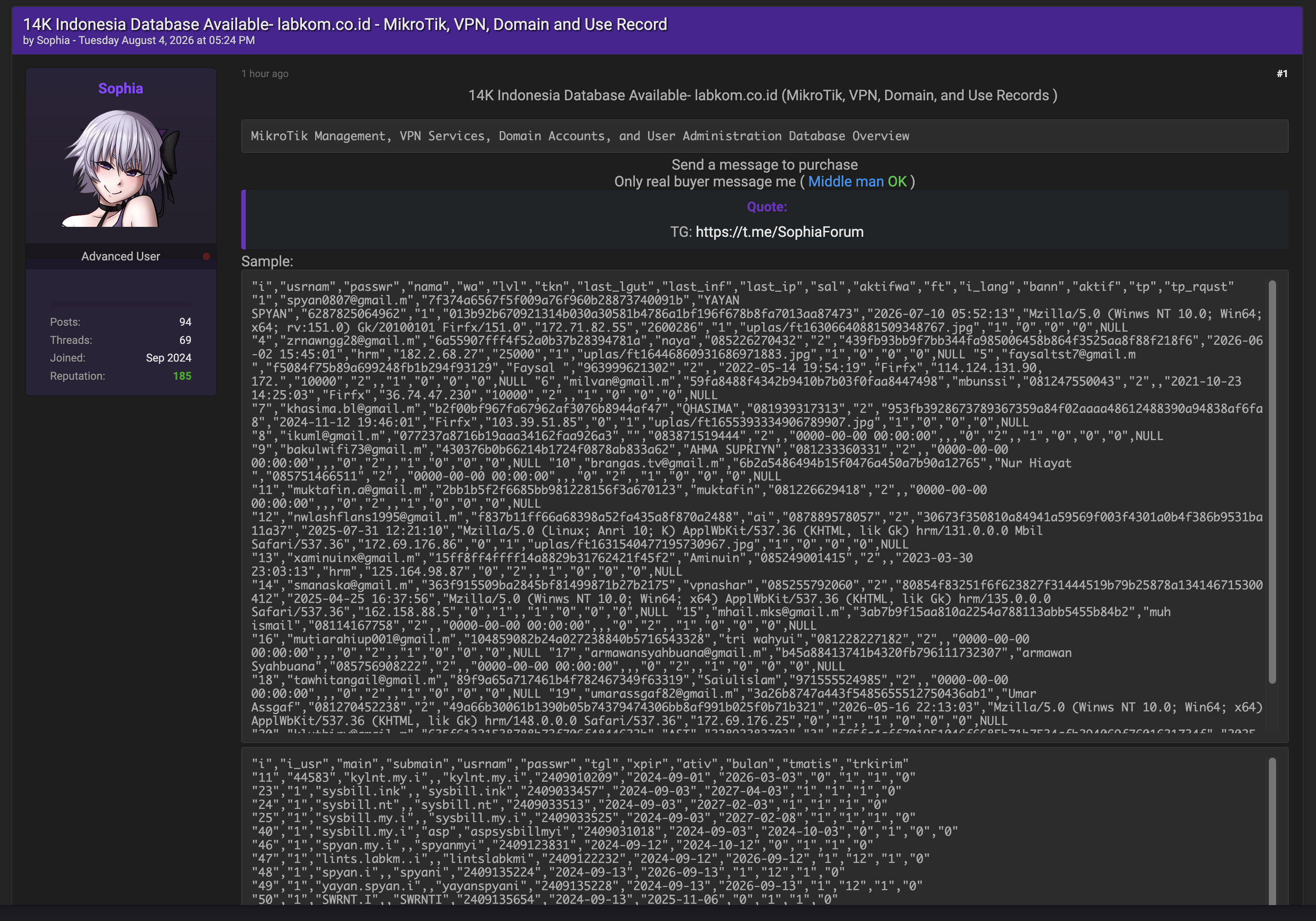This screenshot has width=1316, height=921.
Task: Click the "Advanced User" rank label
Action: (120, 256)
